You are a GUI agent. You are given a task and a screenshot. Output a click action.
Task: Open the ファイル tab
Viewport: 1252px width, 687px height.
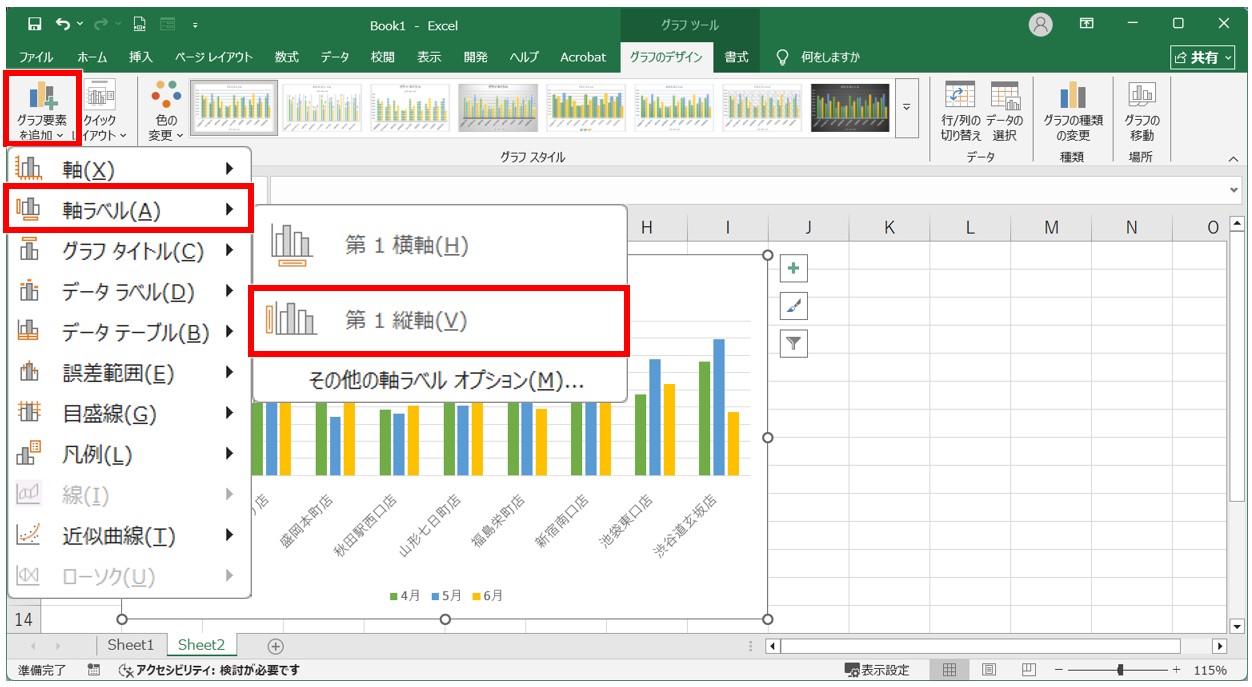point(36,57)
